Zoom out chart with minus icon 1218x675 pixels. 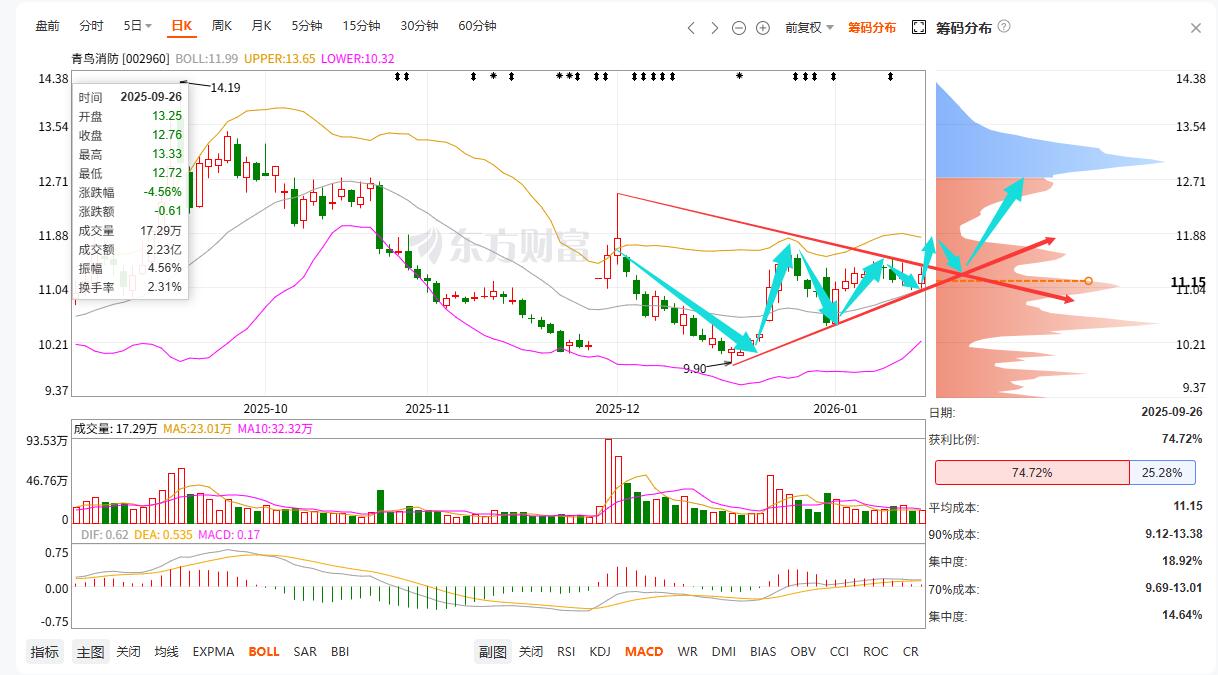tap(739, 28)
